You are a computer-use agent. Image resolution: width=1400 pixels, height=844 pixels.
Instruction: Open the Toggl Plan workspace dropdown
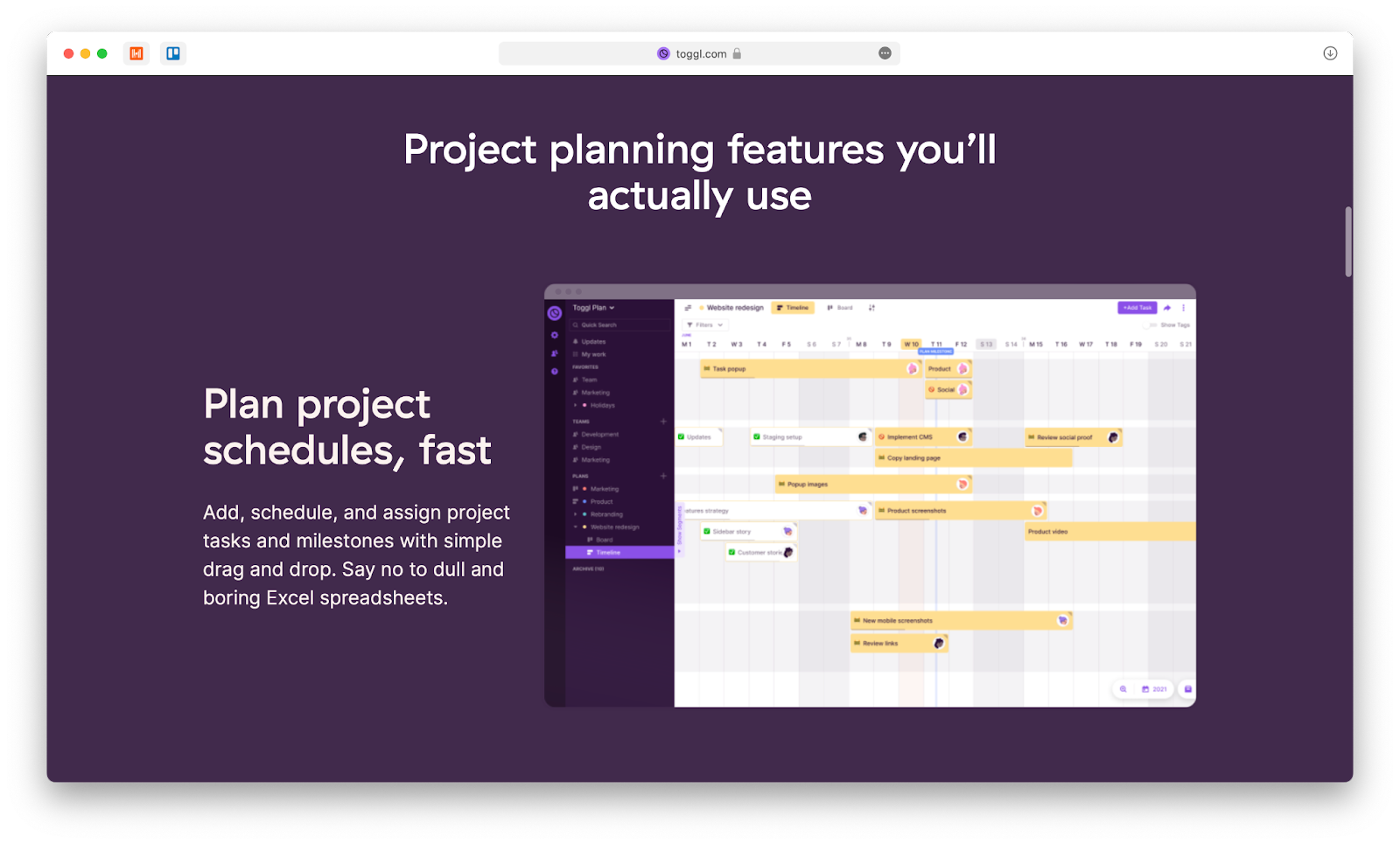[594, 308]
